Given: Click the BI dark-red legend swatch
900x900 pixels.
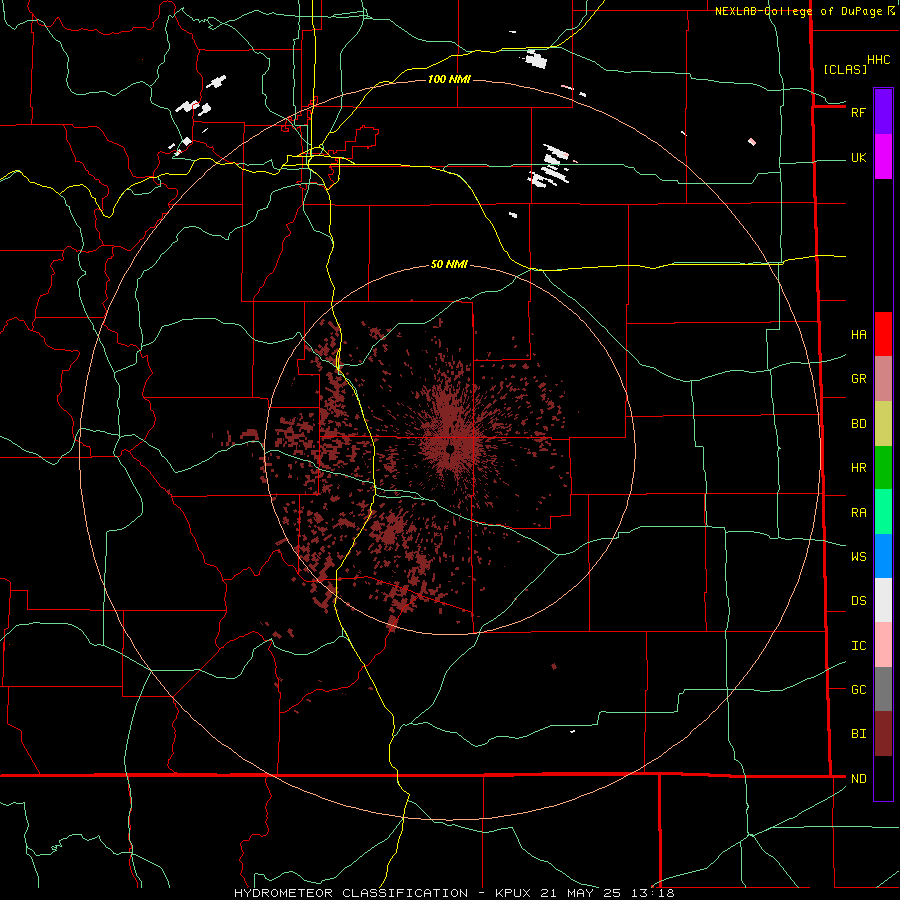Looking at the screenshot, I should [x=883, y=734].
